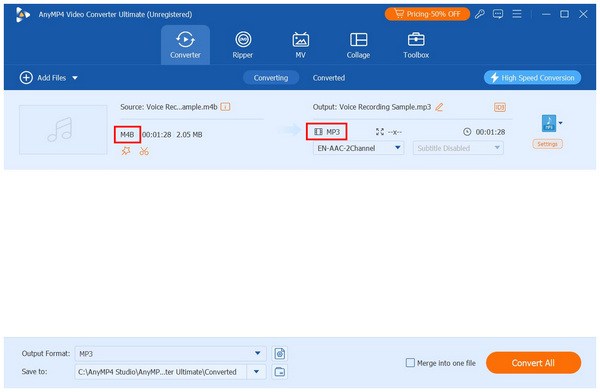Click the 2.05 MB file size
Viewport: 600px width, 392px height.
pos(189,134)
